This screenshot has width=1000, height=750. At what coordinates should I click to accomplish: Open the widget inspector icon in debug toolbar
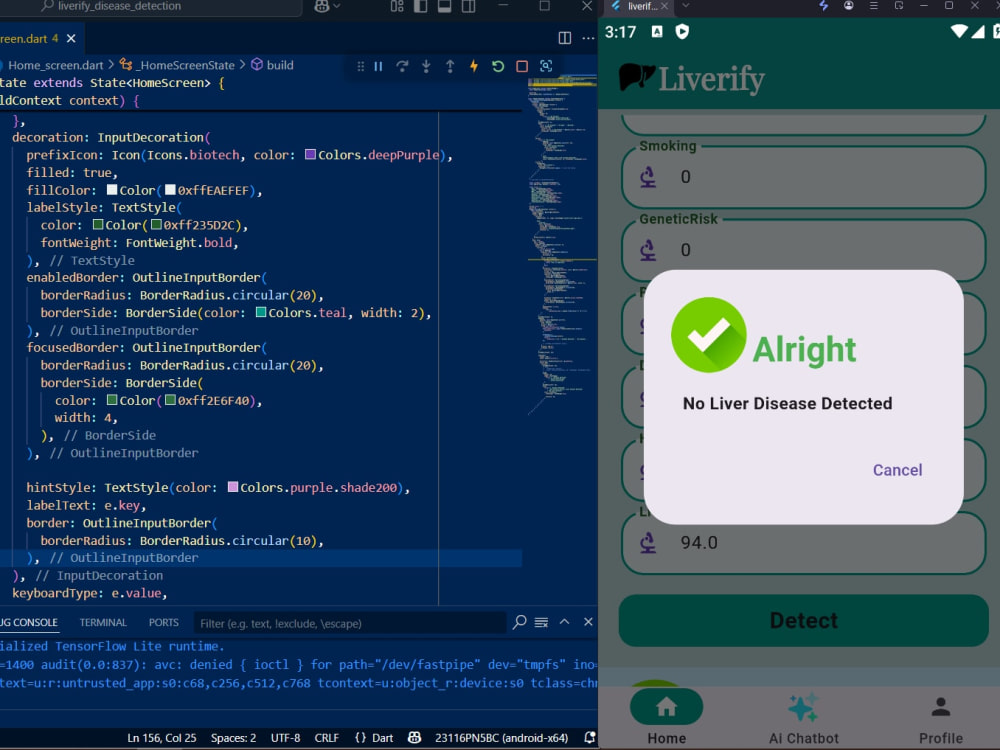click(x=546, y=66)
